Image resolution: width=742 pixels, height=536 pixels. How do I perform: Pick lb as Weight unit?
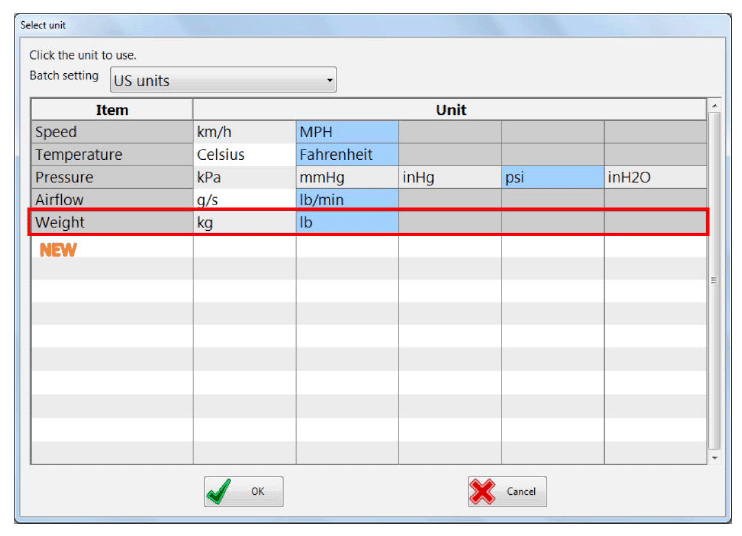[x=346, y=223]
